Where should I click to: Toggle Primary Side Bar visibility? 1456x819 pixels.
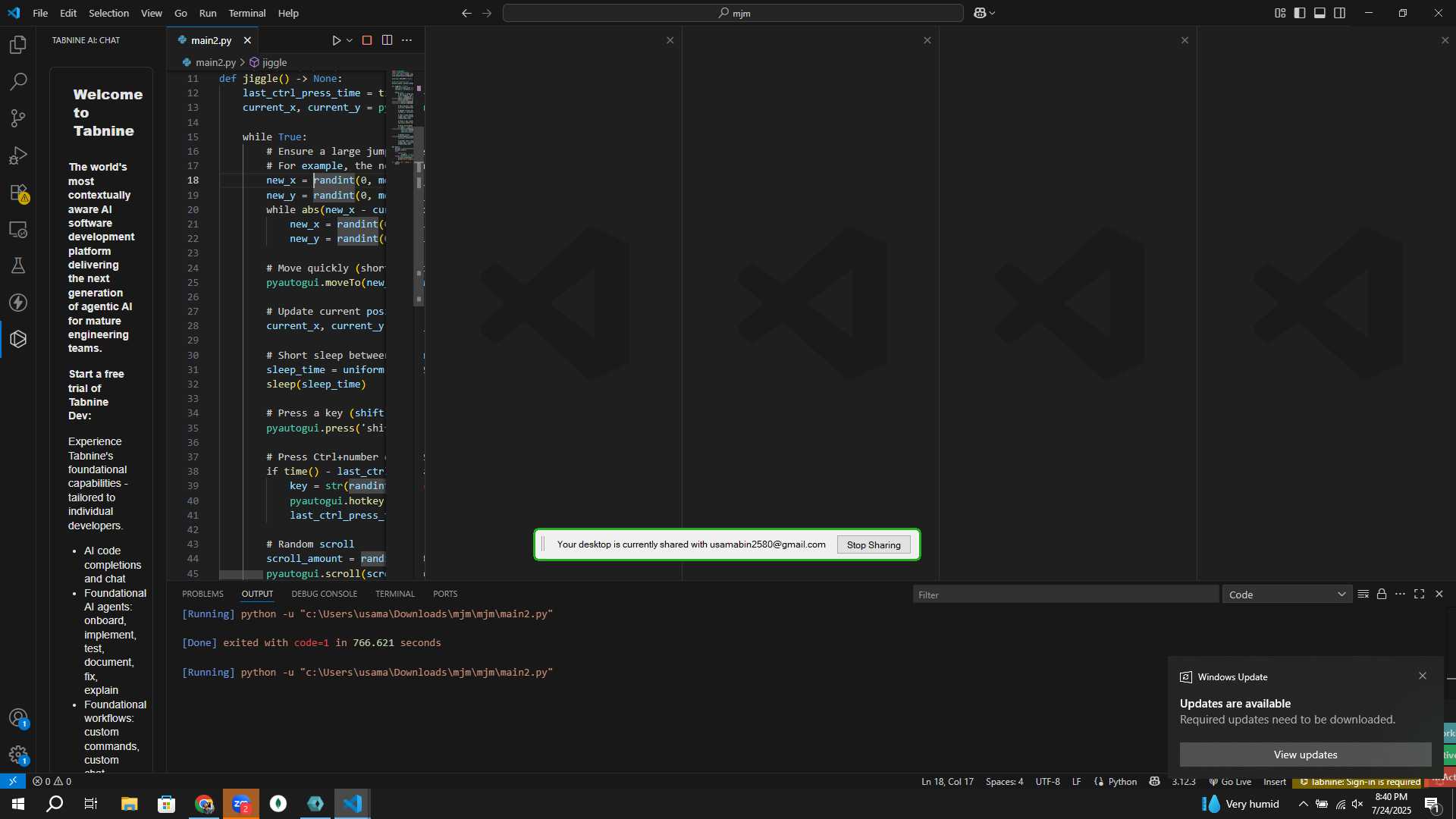[1300, 13]
